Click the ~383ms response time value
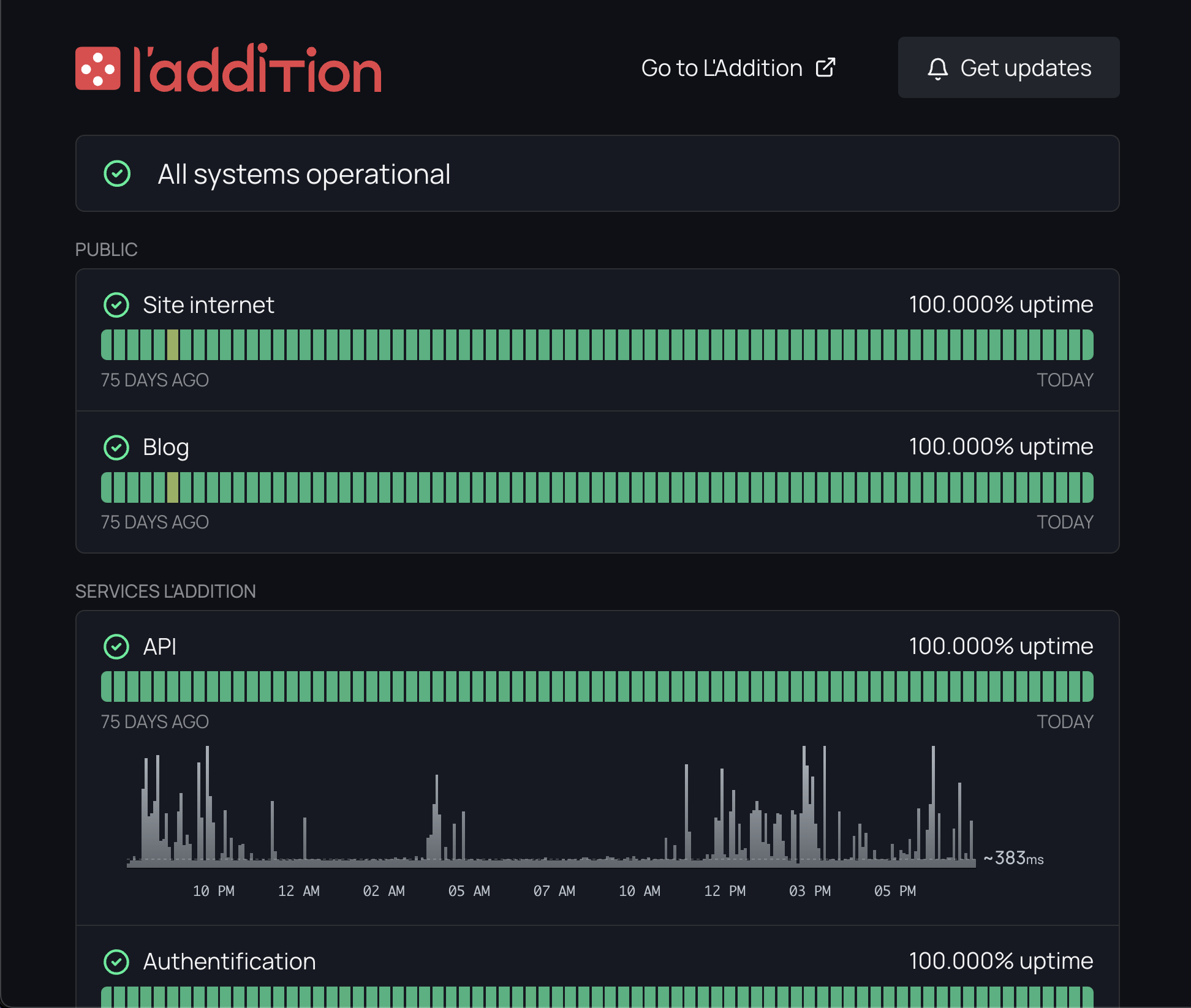 (x=1013, y=858)
